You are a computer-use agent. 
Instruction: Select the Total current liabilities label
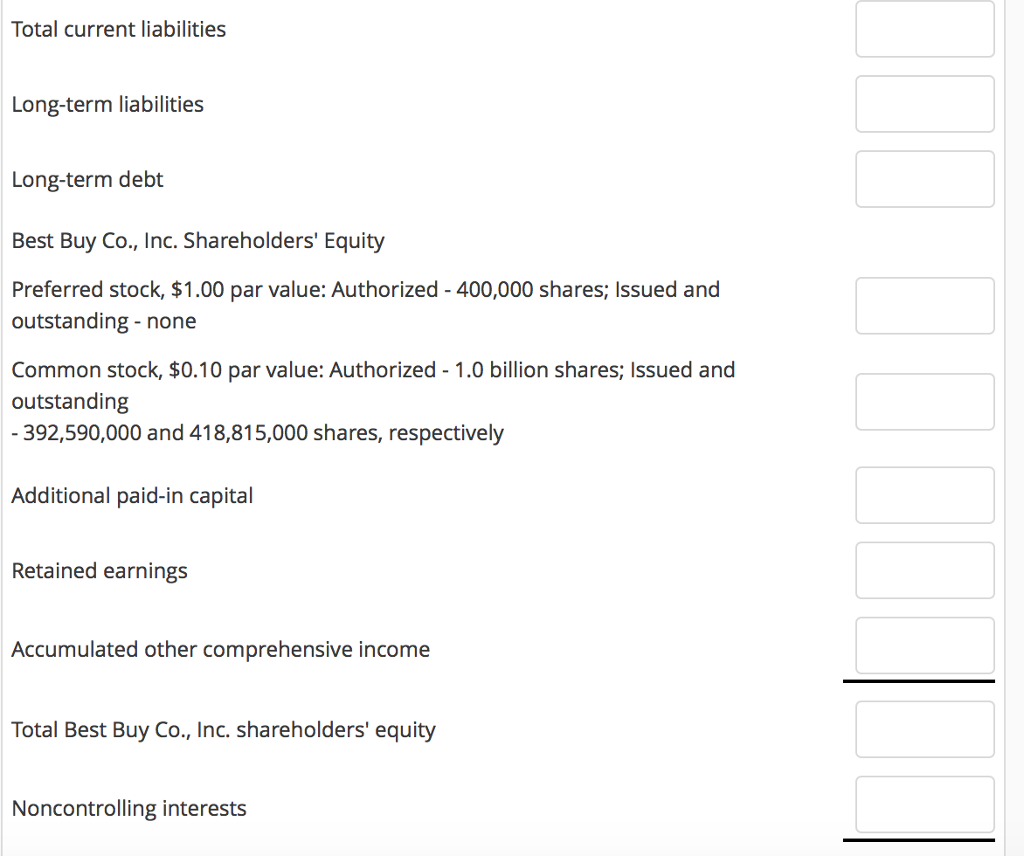pyautogui.click(x=118, y=29)
